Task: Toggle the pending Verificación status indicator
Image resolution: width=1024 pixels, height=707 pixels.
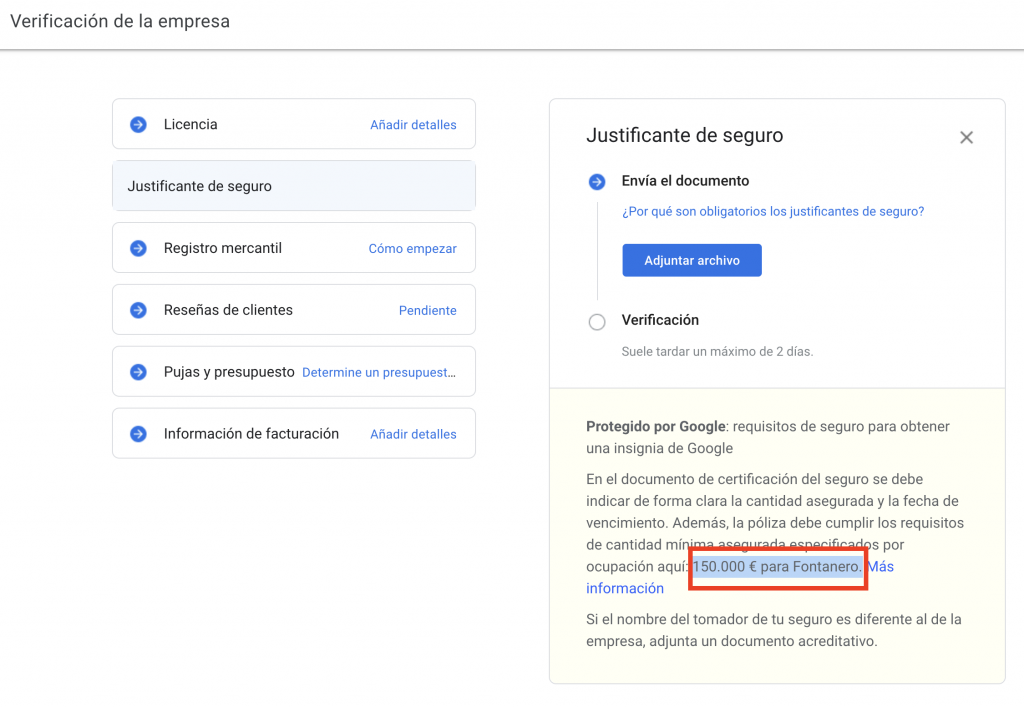Action: click(x=597, y=322)
